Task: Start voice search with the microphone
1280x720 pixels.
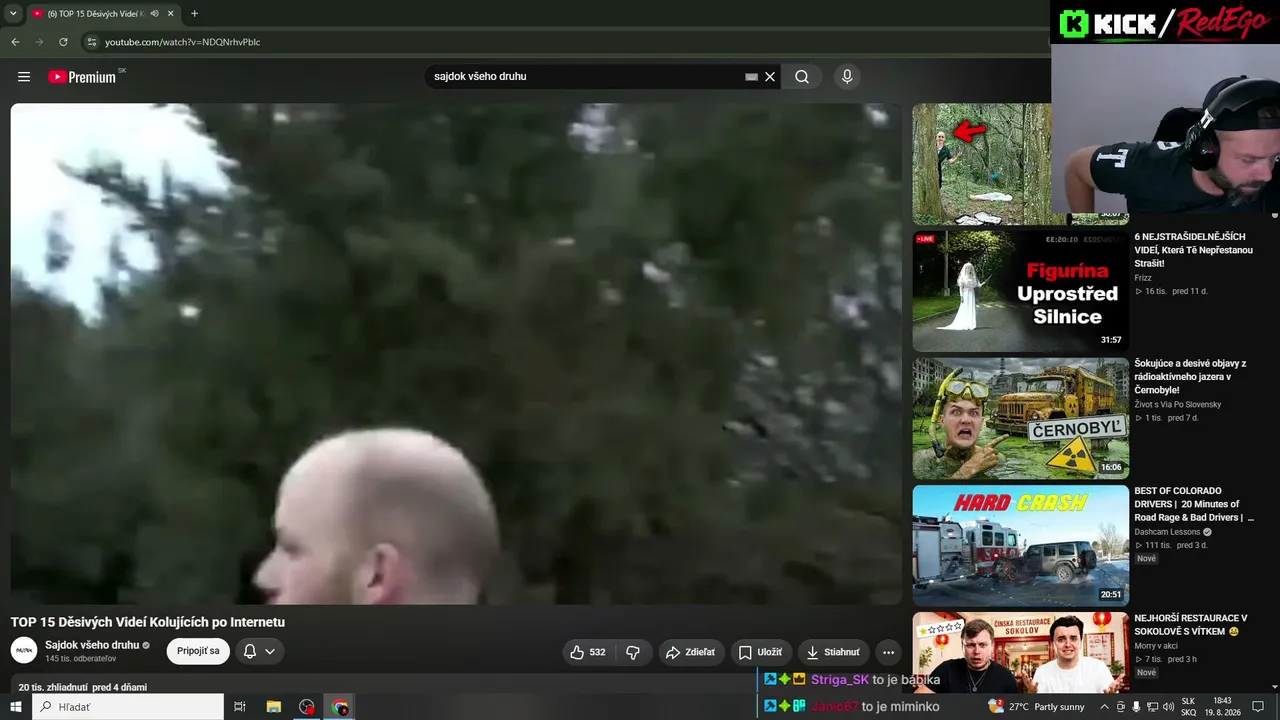Action: [847, 77]
